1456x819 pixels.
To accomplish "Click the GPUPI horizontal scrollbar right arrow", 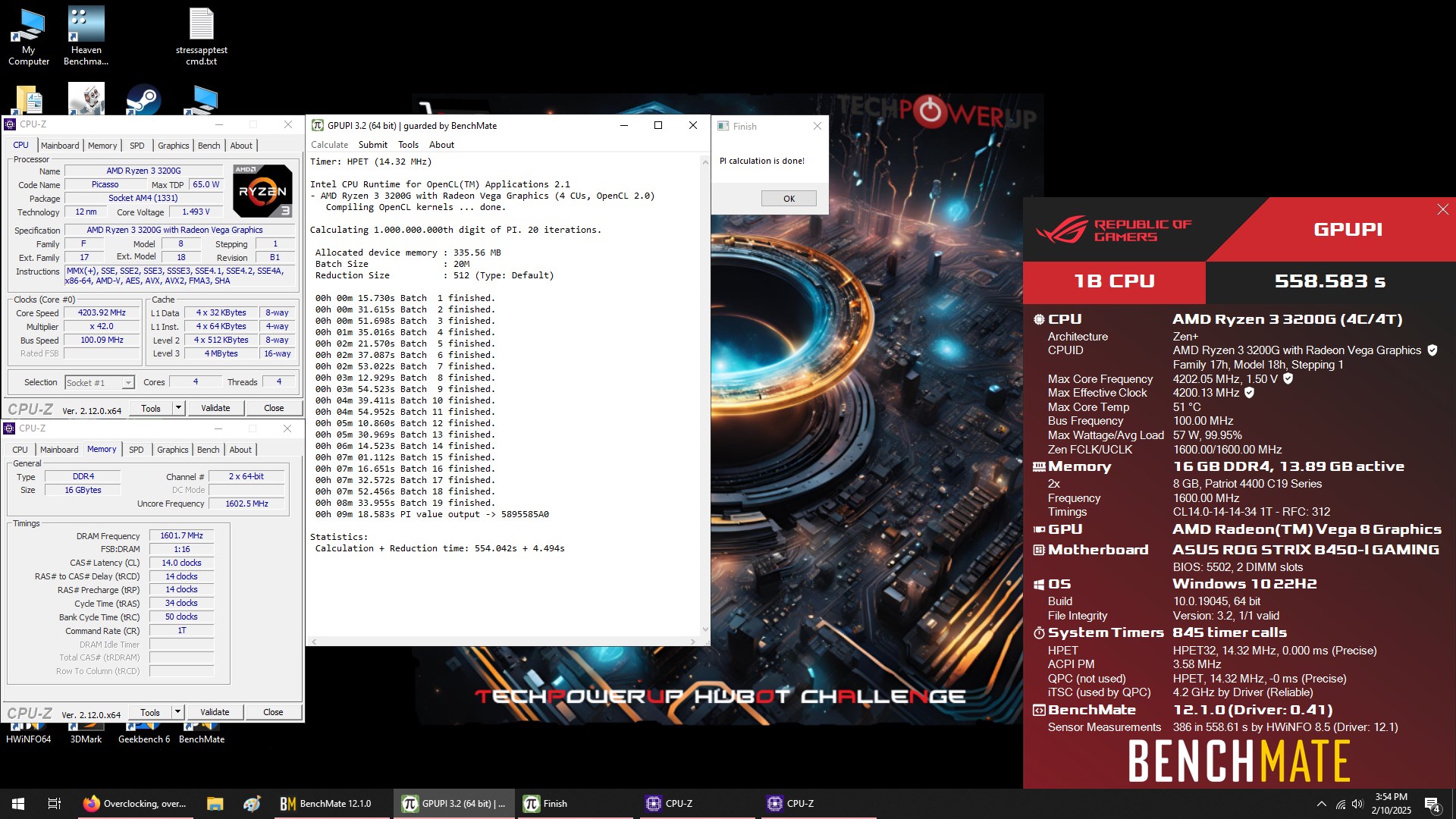I will [693, 642].
